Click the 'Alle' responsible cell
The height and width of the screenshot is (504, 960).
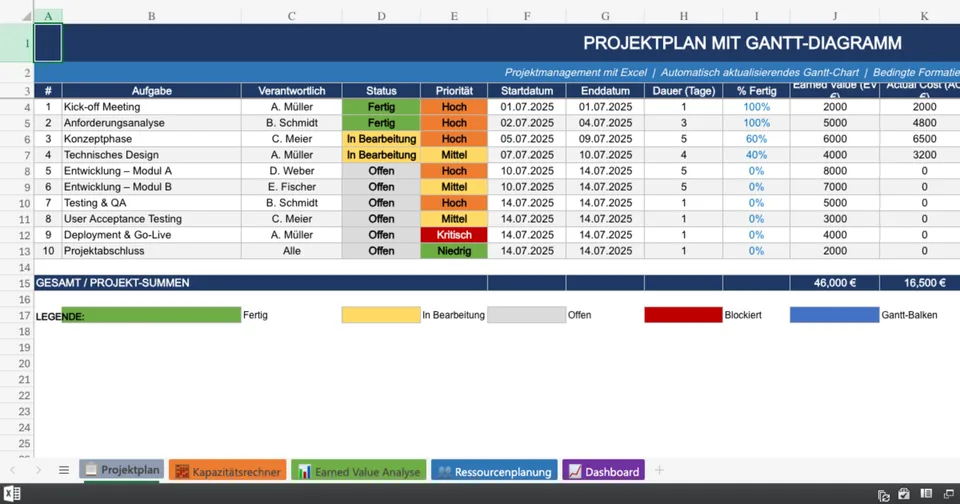tap(291, 250)
